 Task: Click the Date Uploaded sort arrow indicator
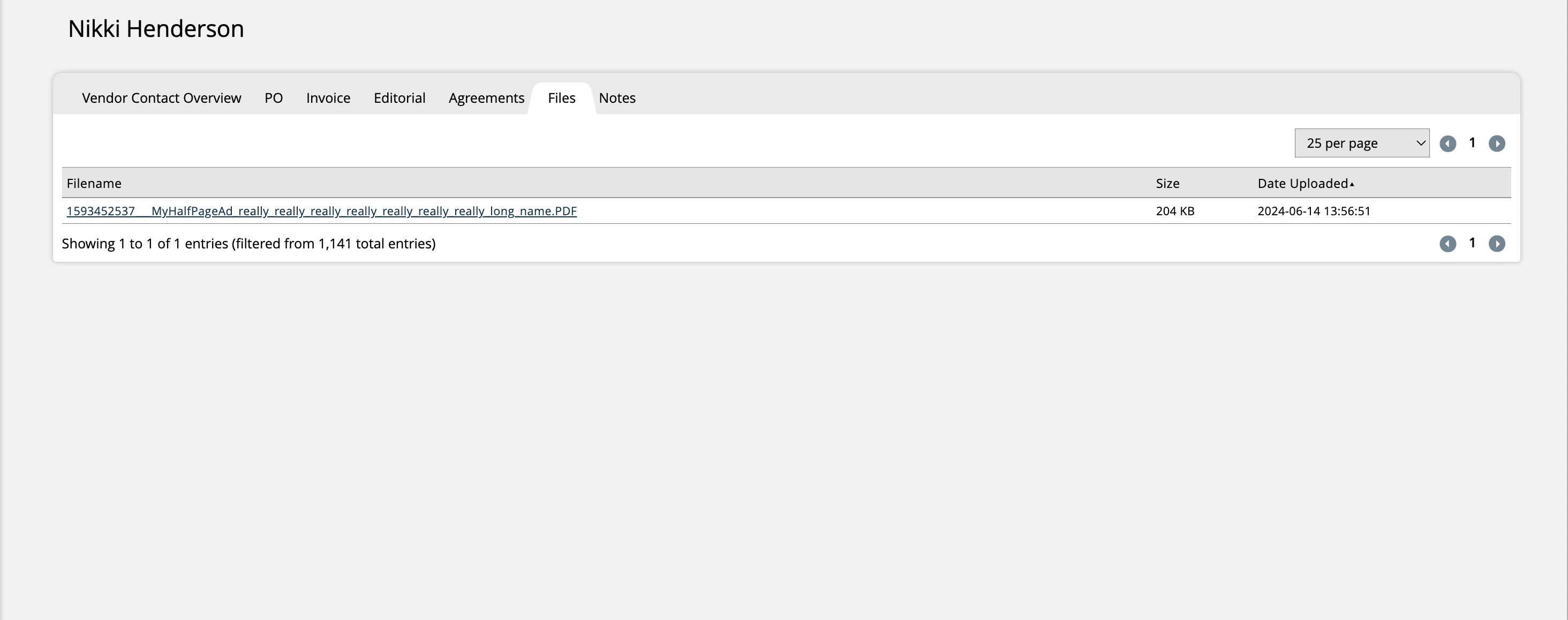(1352, 184)
